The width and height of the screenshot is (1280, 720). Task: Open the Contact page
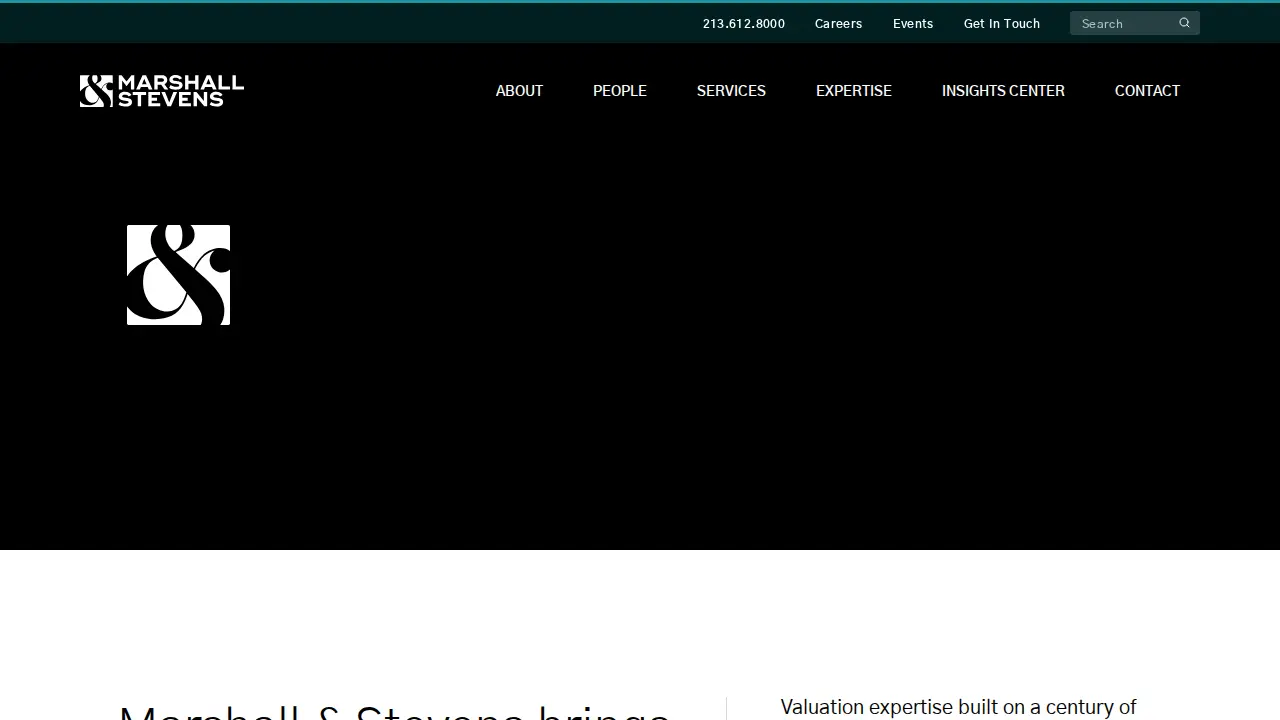tap(1147, 91)
